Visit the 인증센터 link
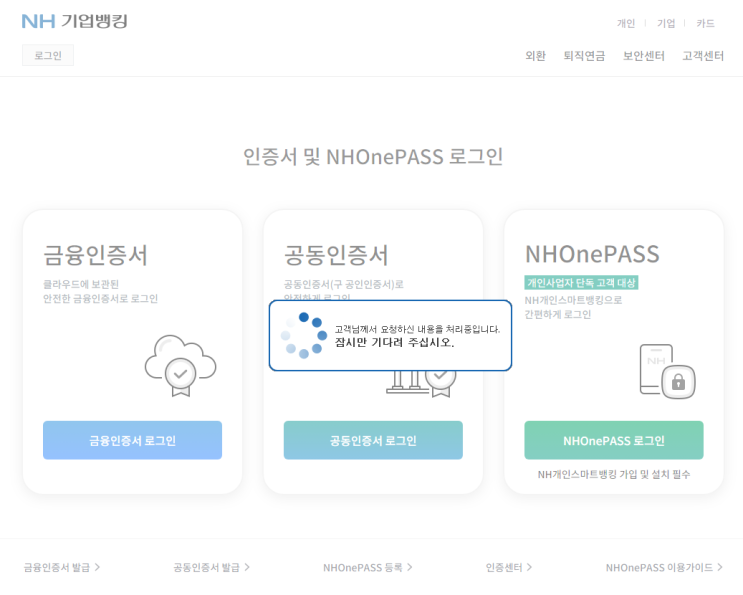The width and height of the screenshot is (743, 595). (508, 567)
